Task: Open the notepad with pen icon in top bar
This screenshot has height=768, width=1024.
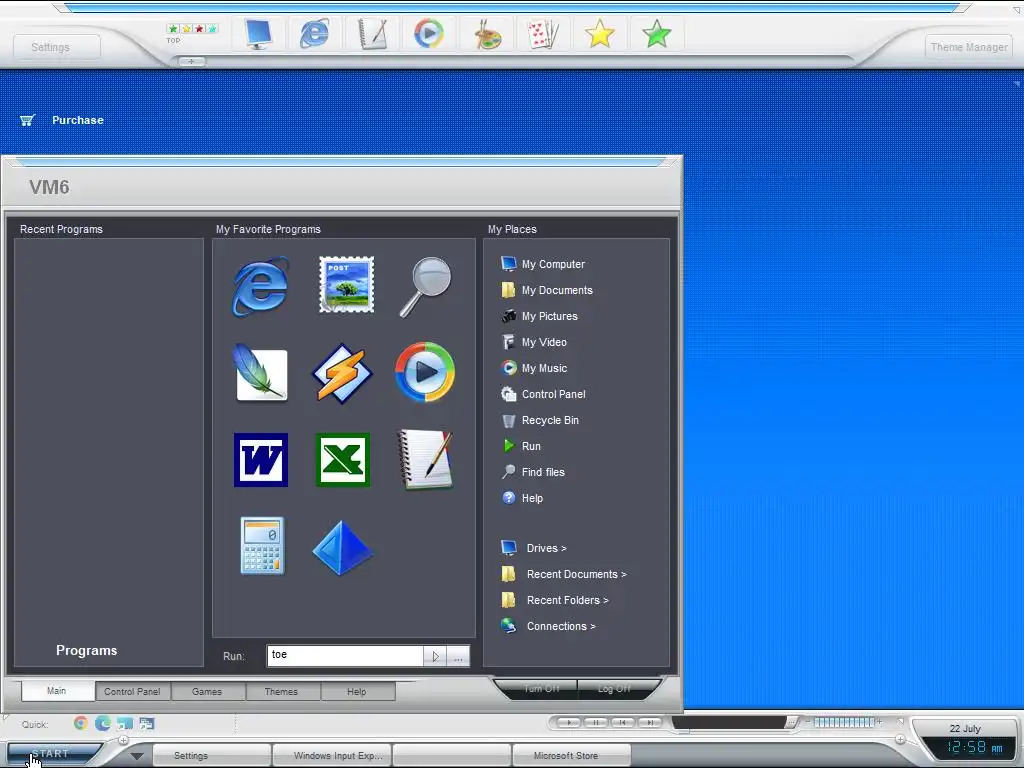Action: click(x=373, y=33)
